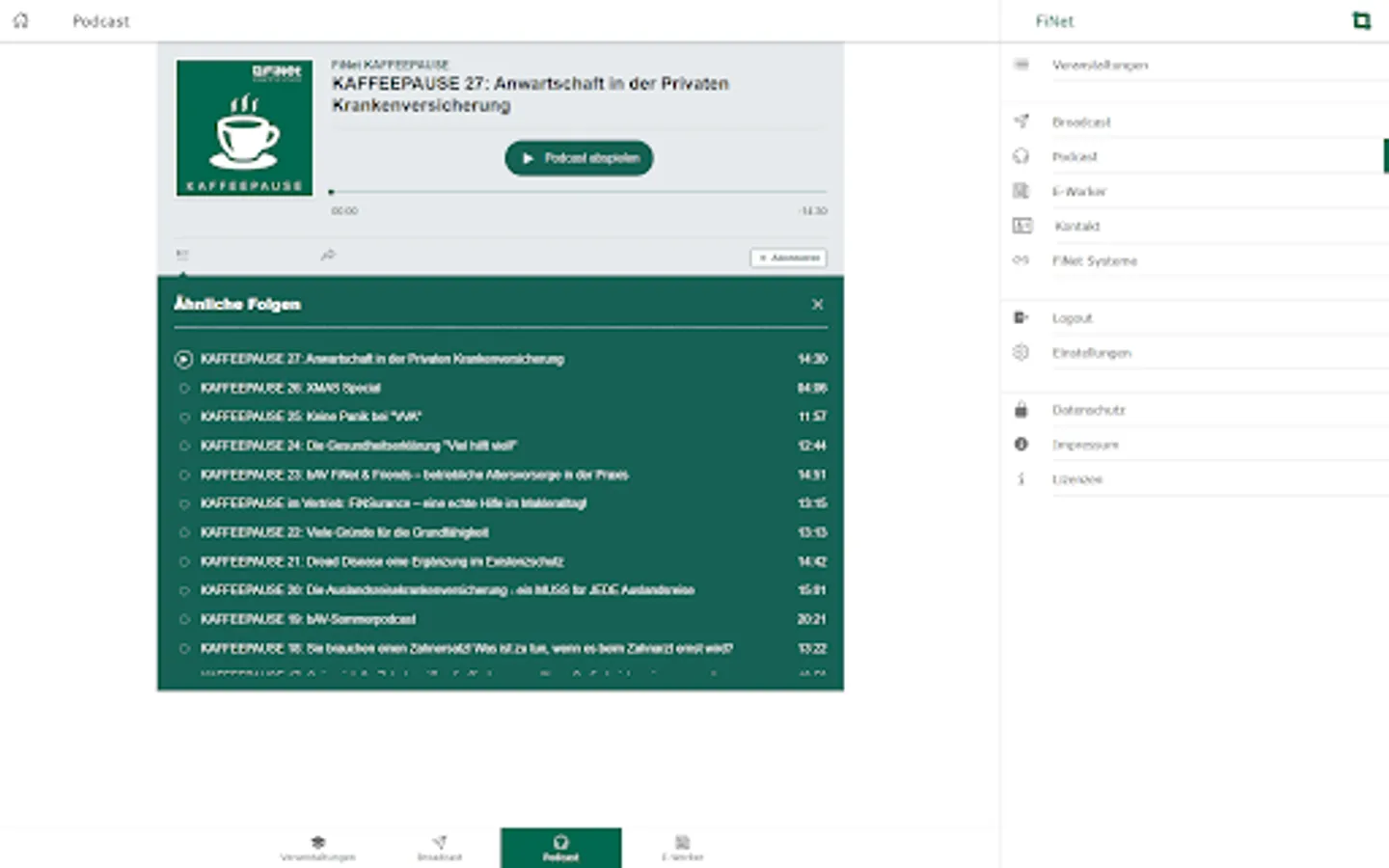Screen dimensions: 1389x868
Task: Click the Broadcast icon in the side menu
Action: click(x=1021, y=122)
